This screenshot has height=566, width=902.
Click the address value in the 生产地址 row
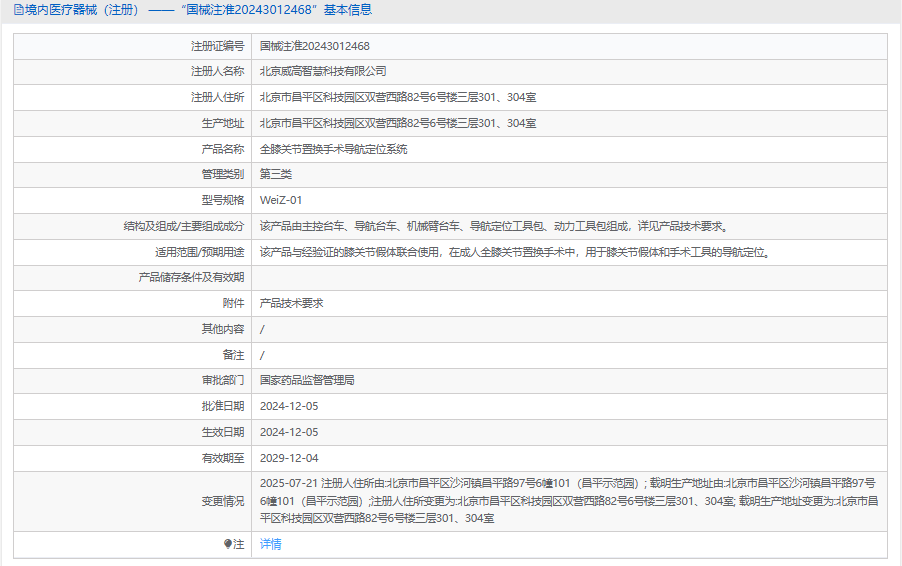(397, 123)
